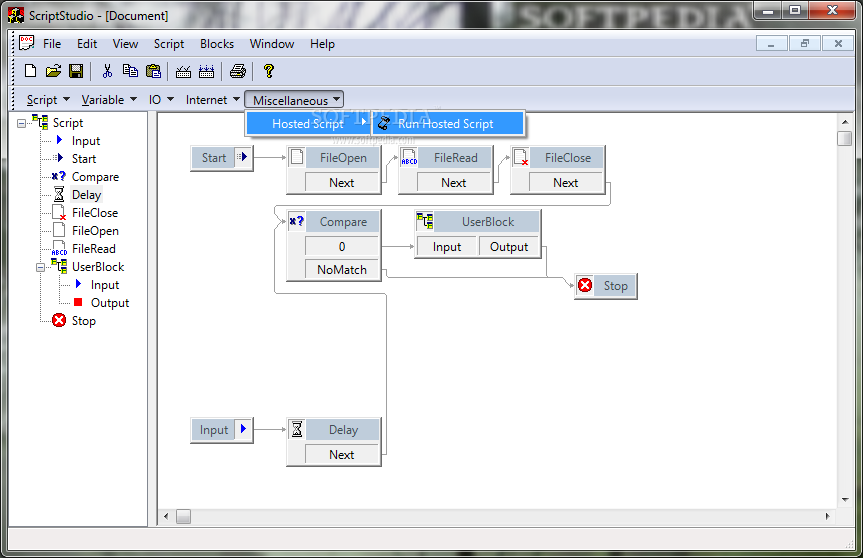863x558 pixels.
Task: Click the second keyboard-shaped toolbar icon
Action: pyautogui.click(x=206, y=71)
